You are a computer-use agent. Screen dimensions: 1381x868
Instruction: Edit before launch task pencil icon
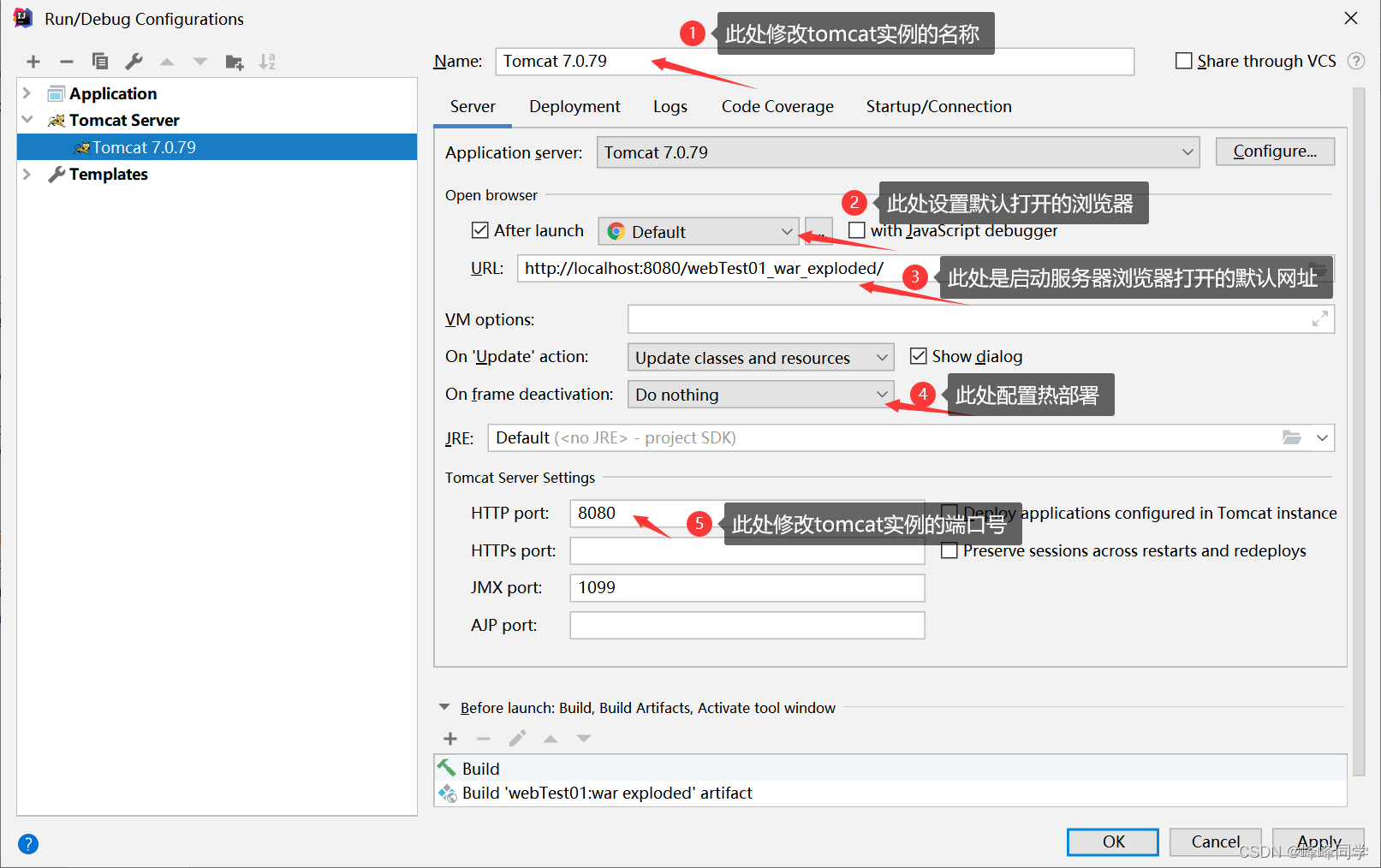tap(517, 739)
